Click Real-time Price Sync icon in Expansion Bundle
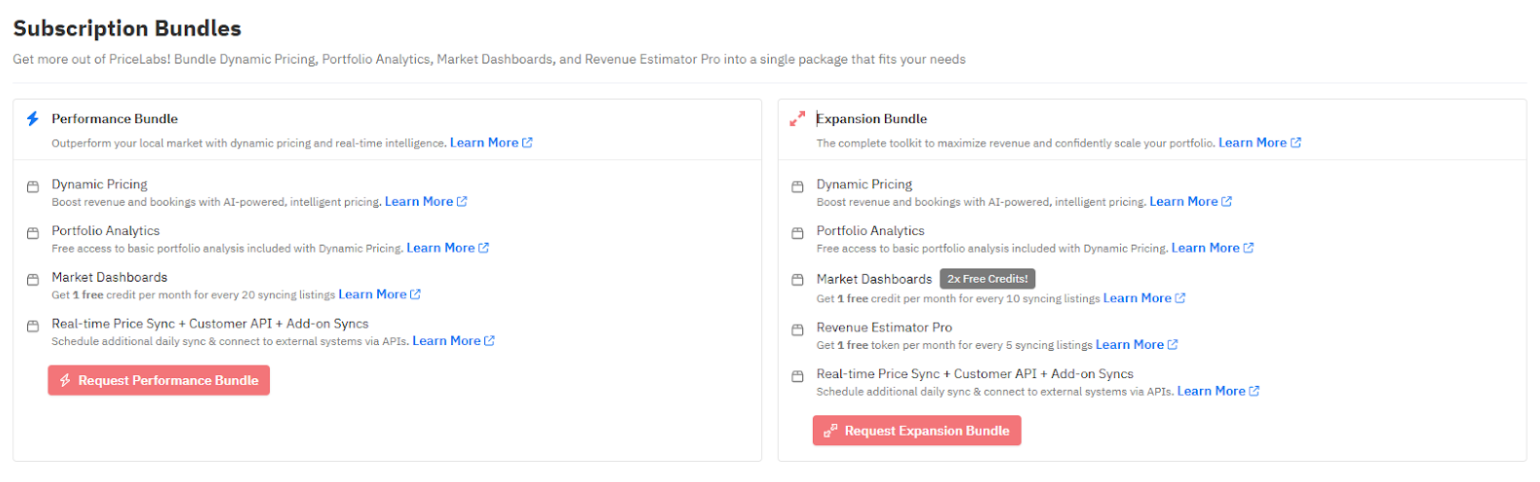Screen dimensions: 1540x482 [797, 376]
